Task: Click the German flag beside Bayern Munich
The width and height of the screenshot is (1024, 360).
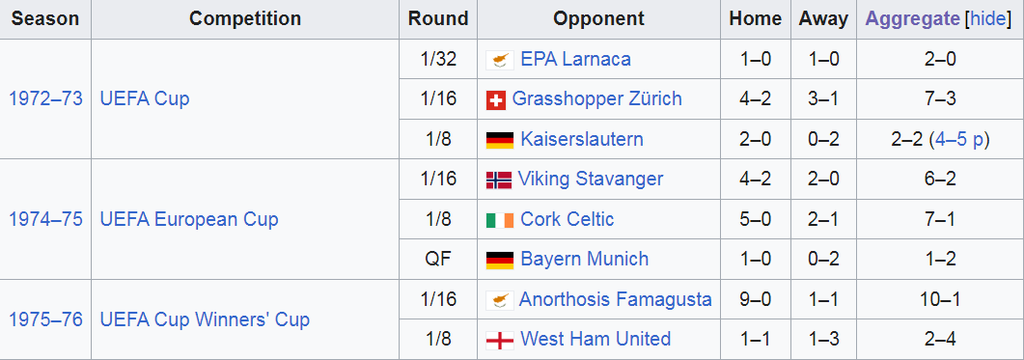Action: click(500, 259)
